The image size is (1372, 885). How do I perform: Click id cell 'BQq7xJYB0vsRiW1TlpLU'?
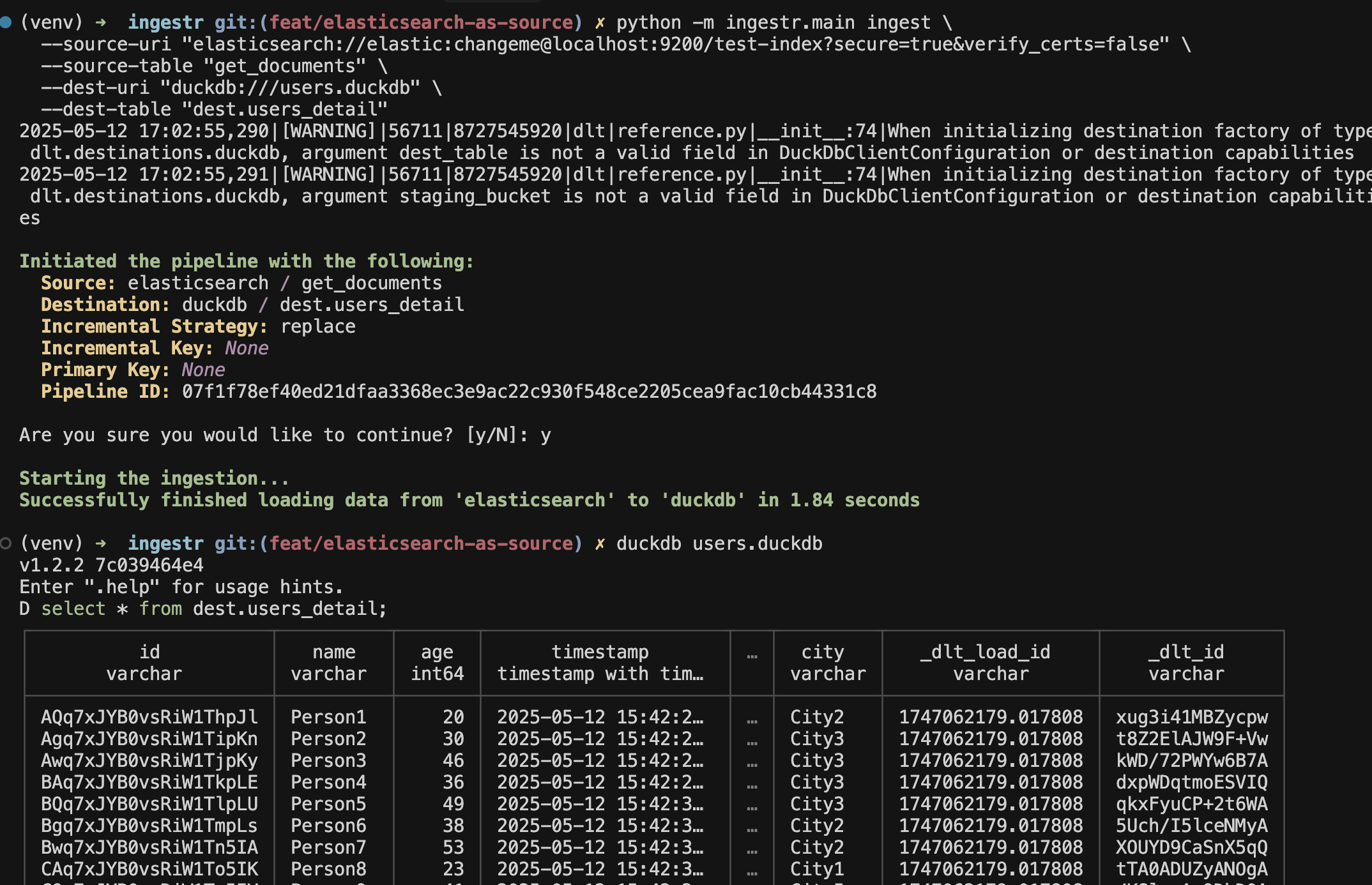click(149, 804)
